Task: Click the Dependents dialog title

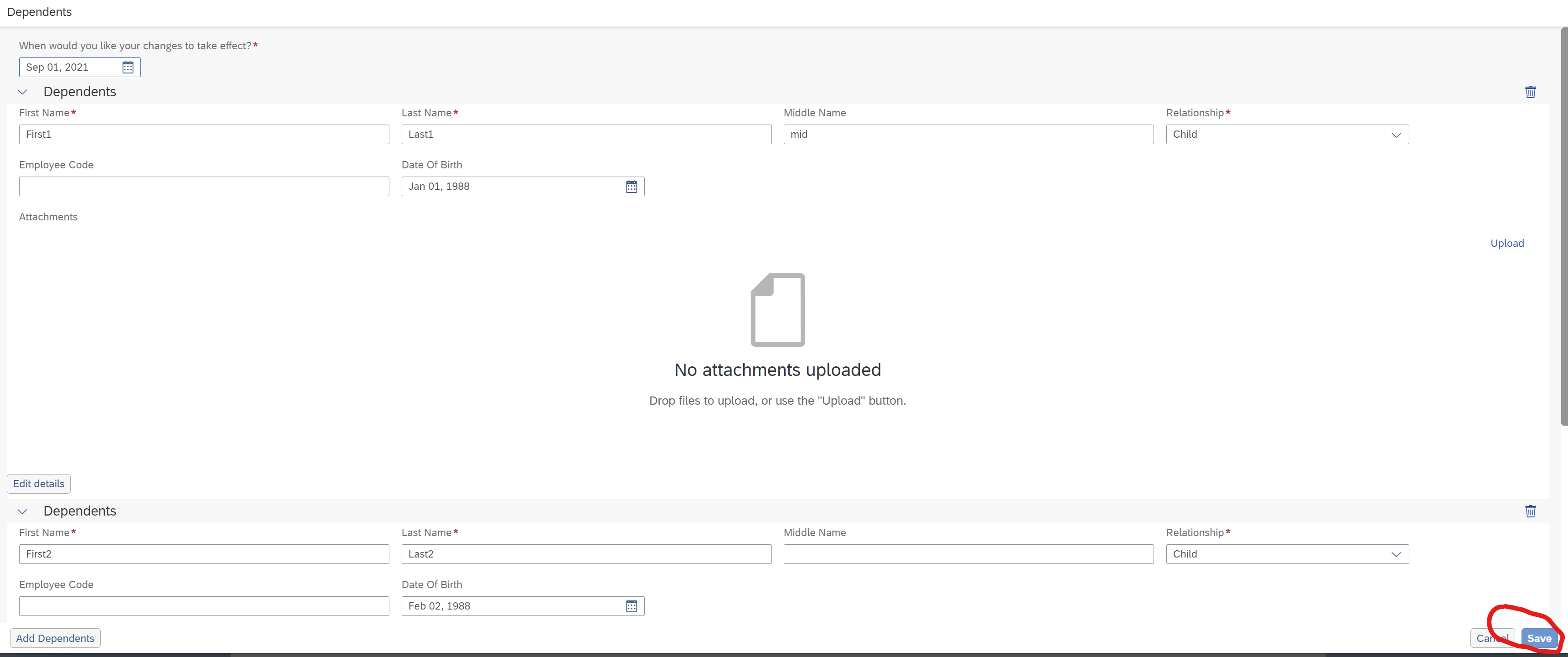Action: click(39, 12)
